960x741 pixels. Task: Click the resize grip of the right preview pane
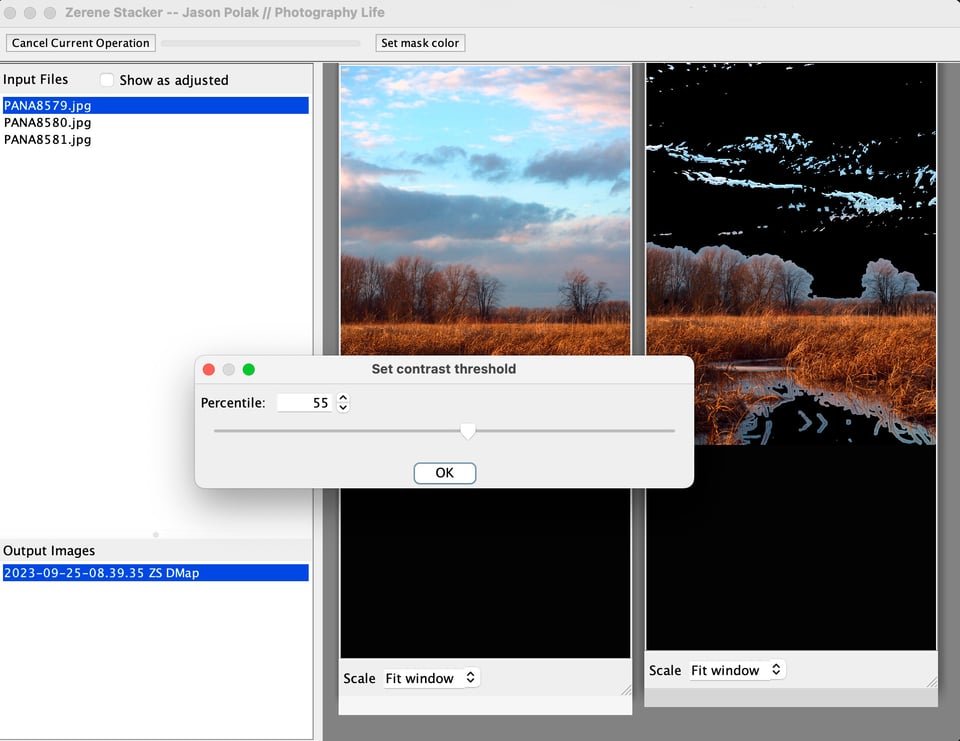(x=931, y=682)
